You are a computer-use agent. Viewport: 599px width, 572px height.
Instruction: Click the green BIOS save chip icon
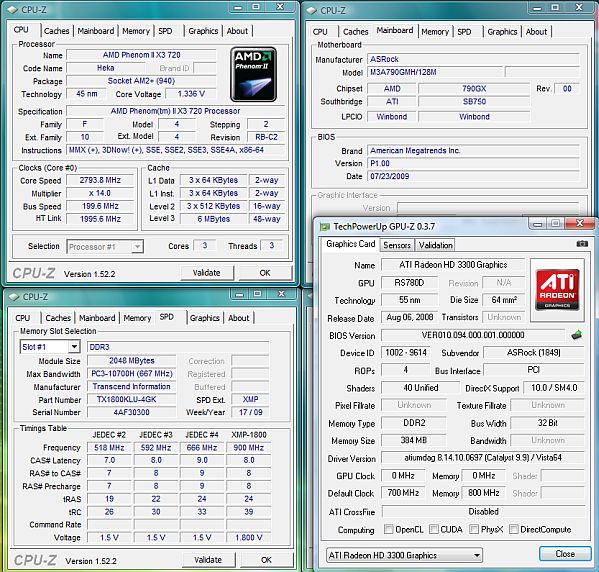[576, 335]
